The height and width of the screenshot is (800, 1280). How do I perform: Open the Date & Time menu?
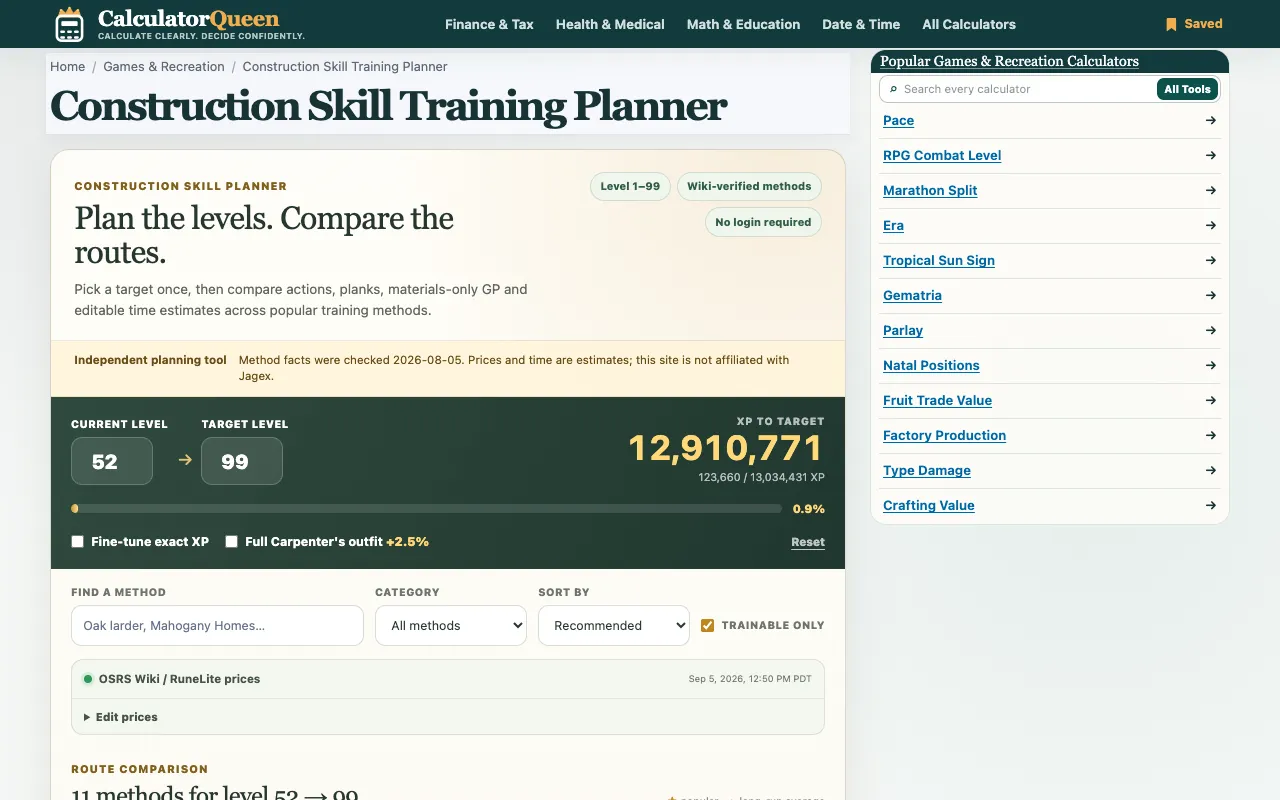[x=861, y=24]
